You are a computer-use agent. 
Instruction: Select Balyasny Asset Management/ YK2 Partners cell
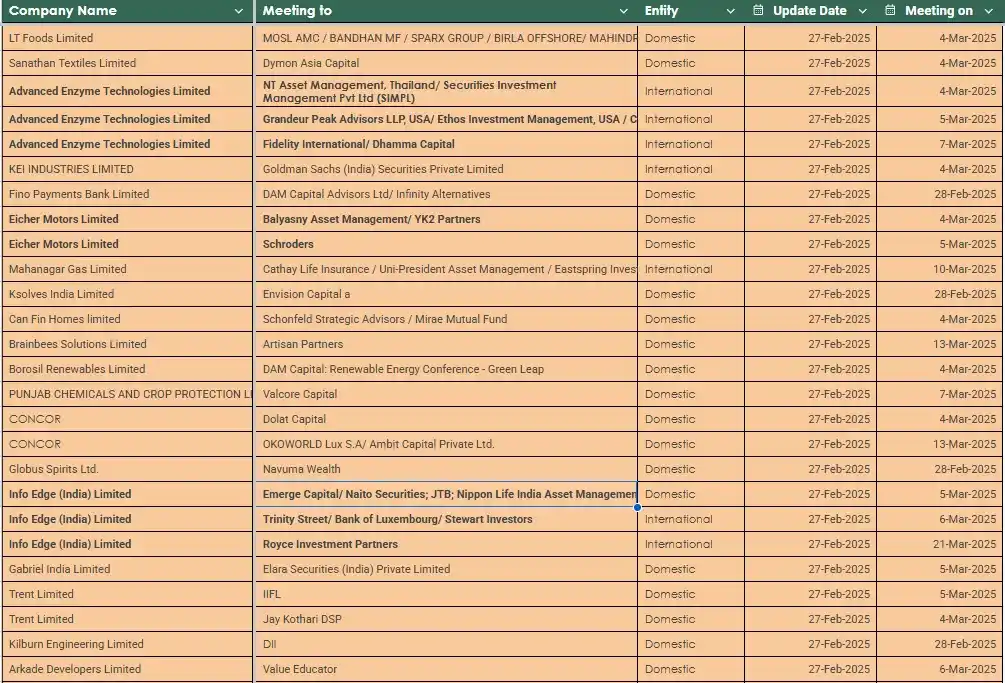(x=446, y=219)
